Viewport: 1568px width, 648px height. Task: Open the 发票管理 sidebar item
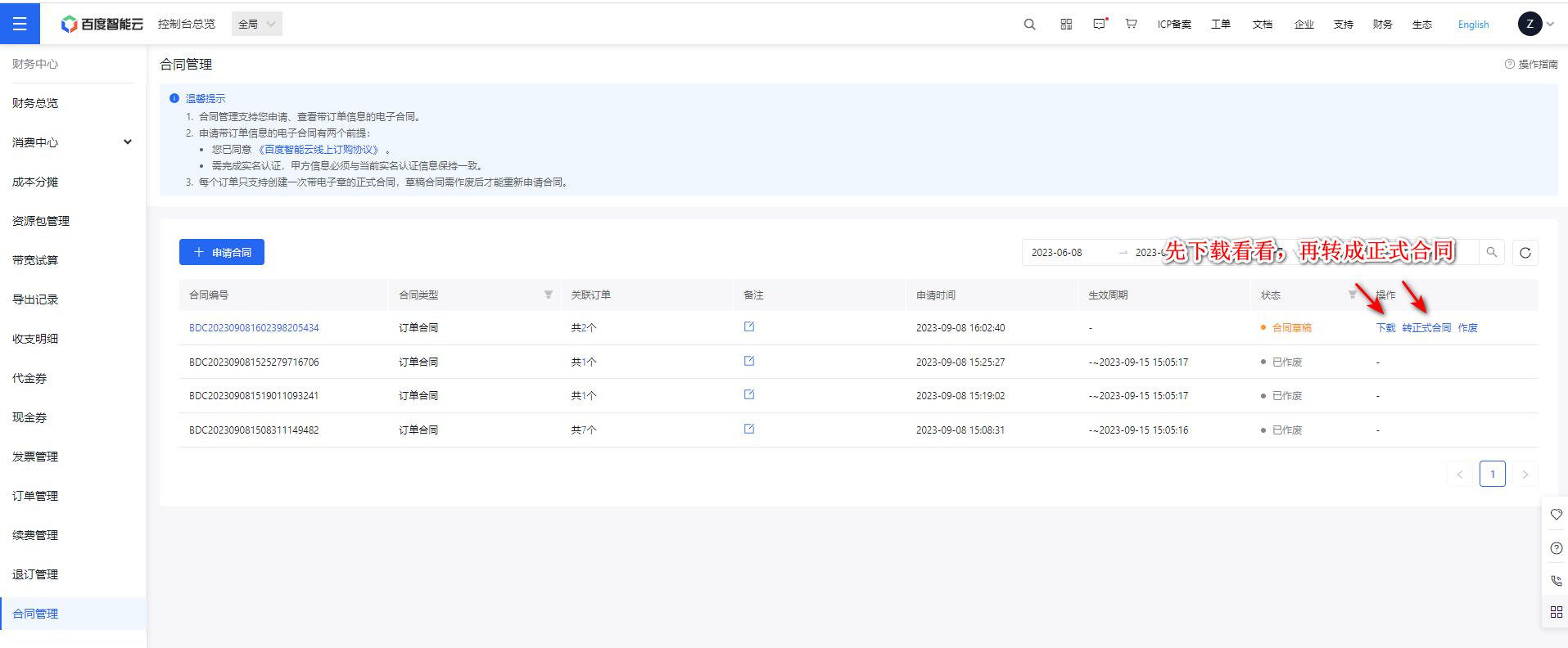[35, 457]
